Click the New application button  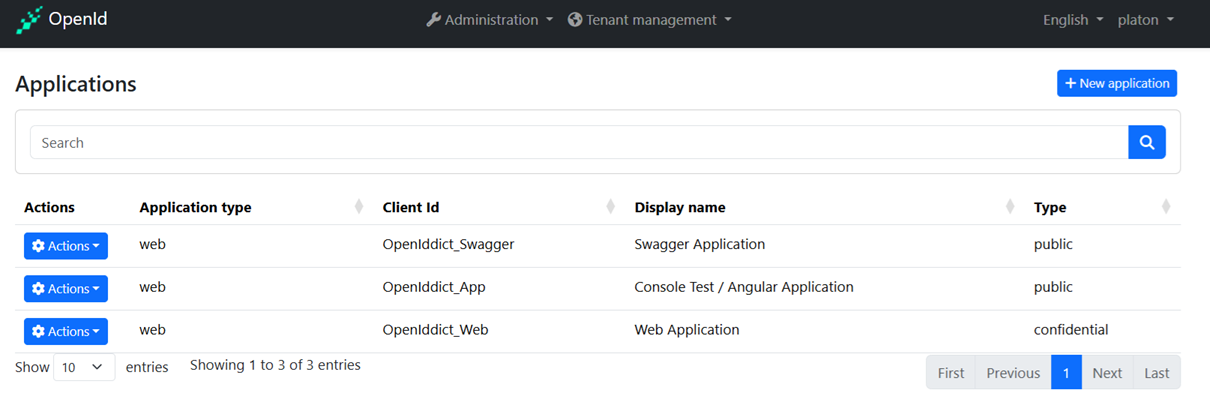tap(1116, 83)
